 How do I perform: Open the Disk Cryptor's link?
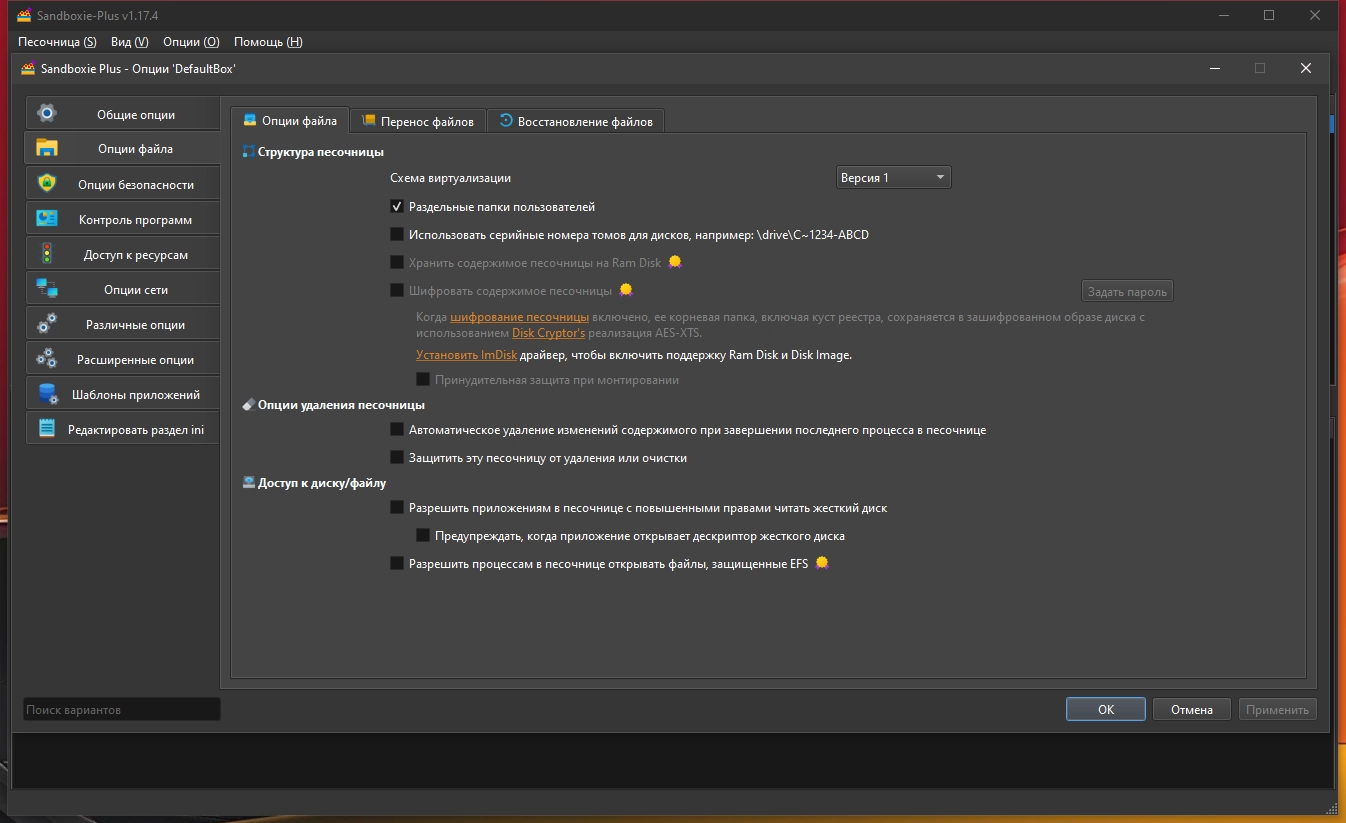[549, 333]
